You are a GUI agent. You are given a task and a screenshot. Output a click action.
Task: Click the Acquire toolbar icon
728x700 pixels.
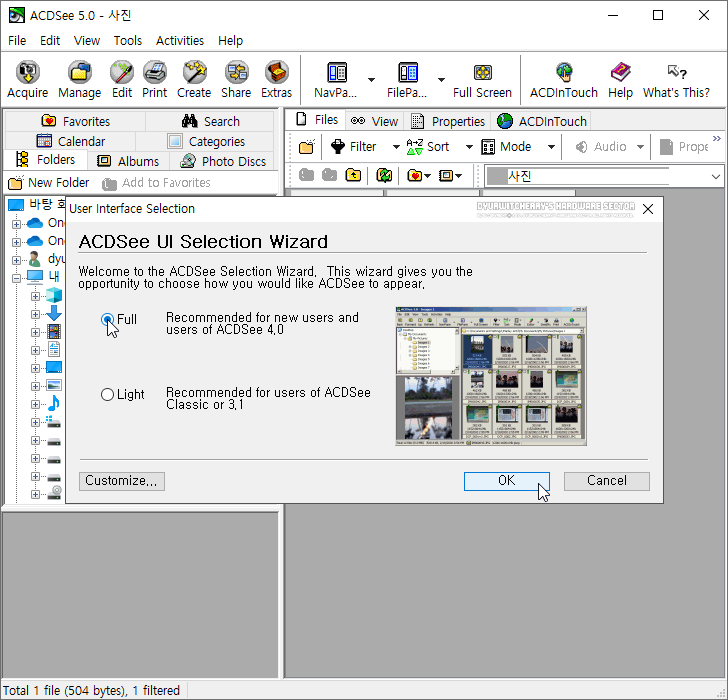pyautogui.click(x=27, y=79)
